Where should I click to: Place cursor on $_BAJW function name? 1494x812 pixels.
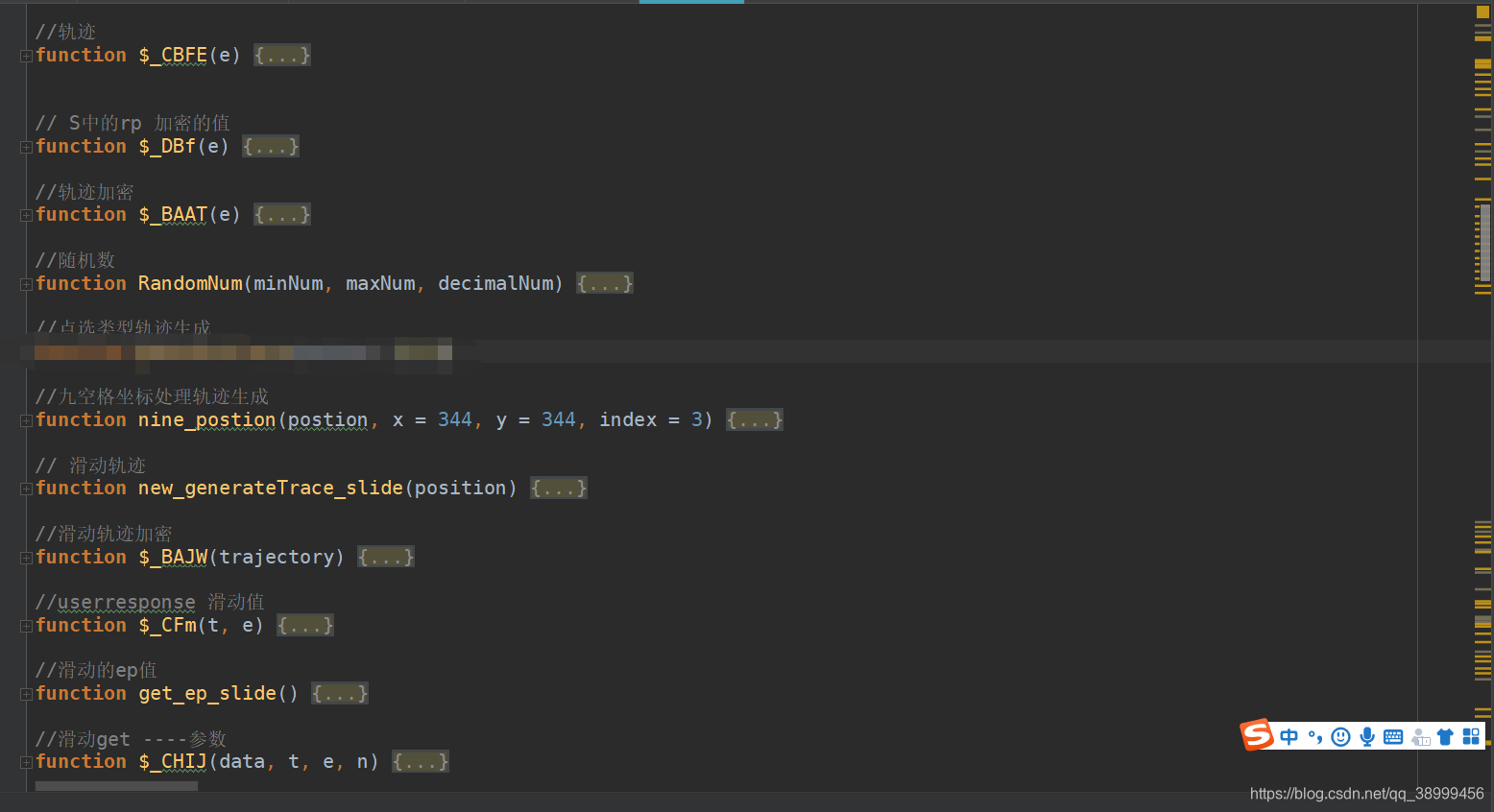[x=173, y=557]
